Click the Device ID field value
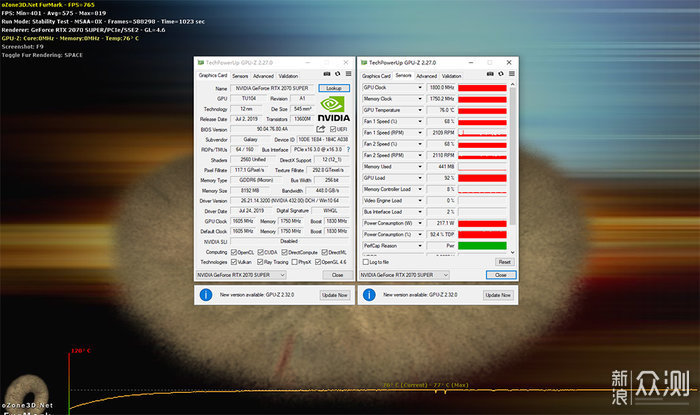 pos(323,139)
